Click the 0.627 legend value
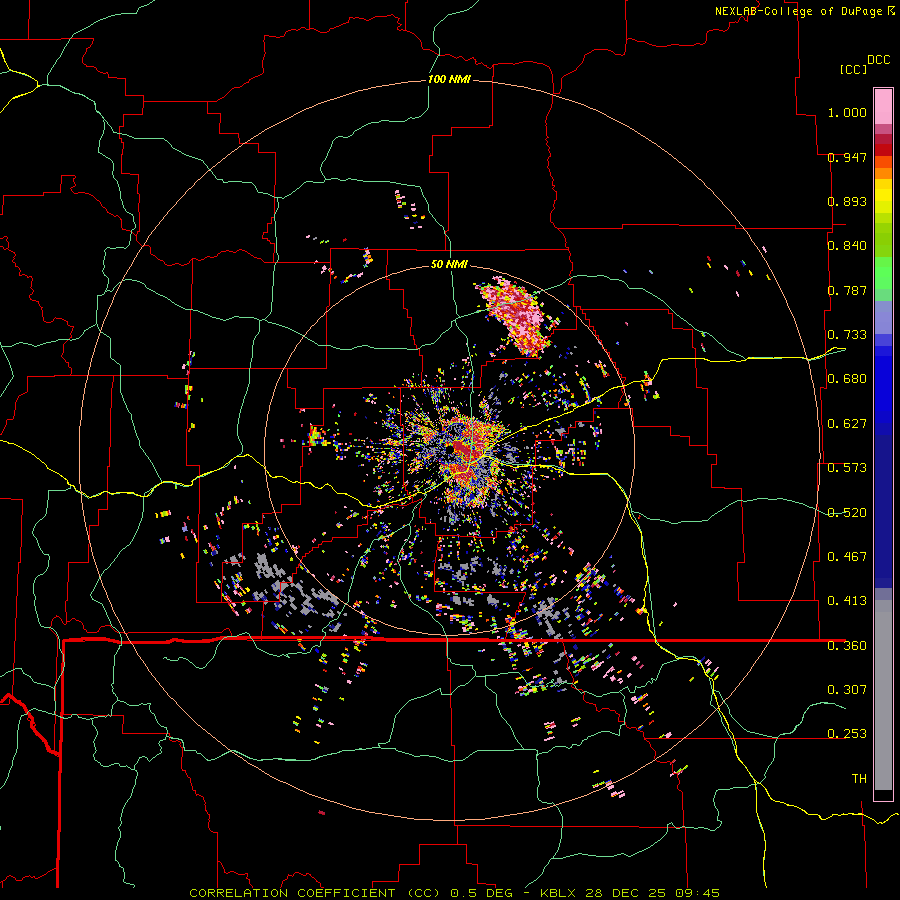Screen dimensions: 900x900 847,424
